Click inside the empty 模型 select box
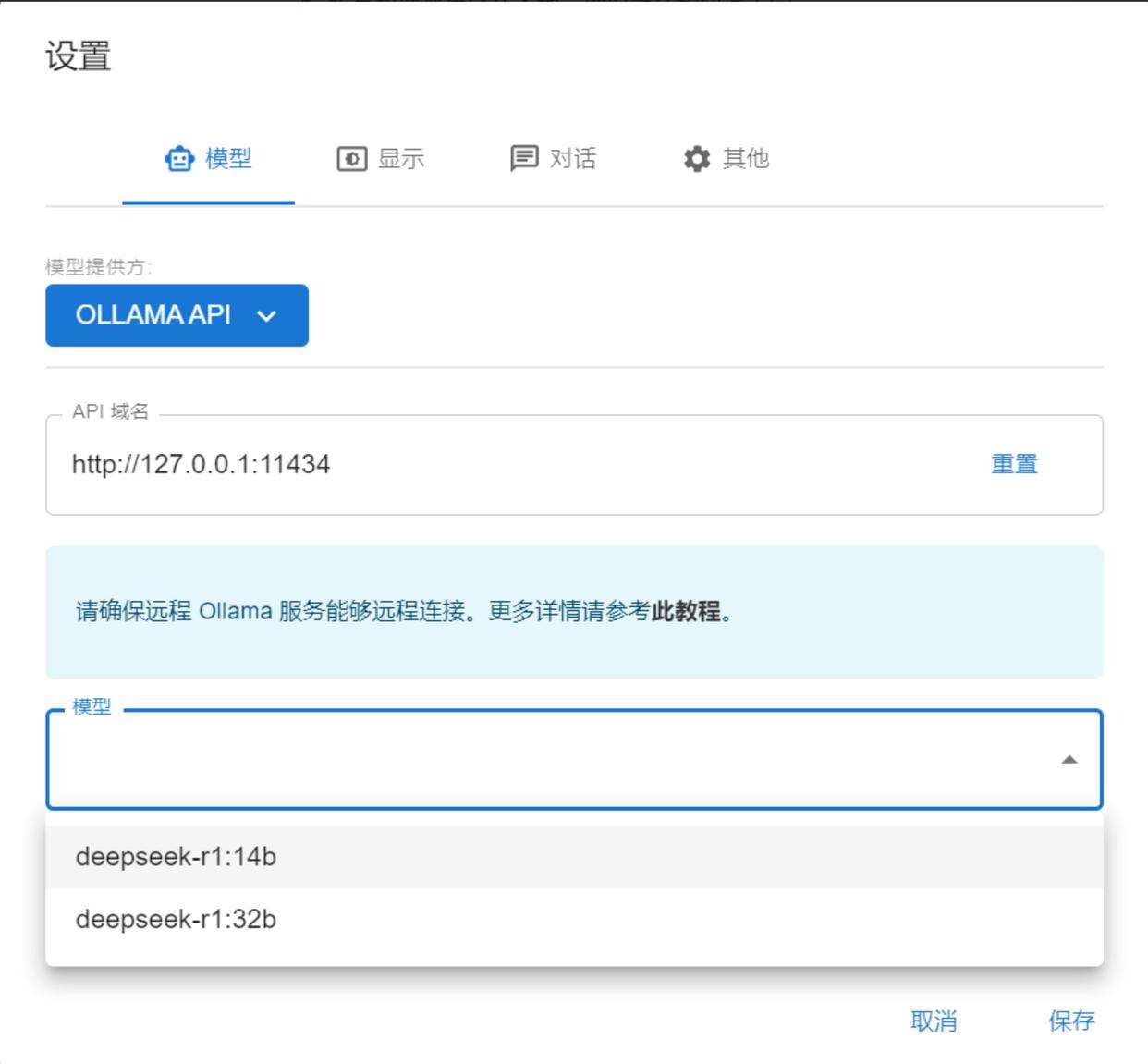Screen dimensions: 1148x1064 pyautogui.click(x=555, y=760)
